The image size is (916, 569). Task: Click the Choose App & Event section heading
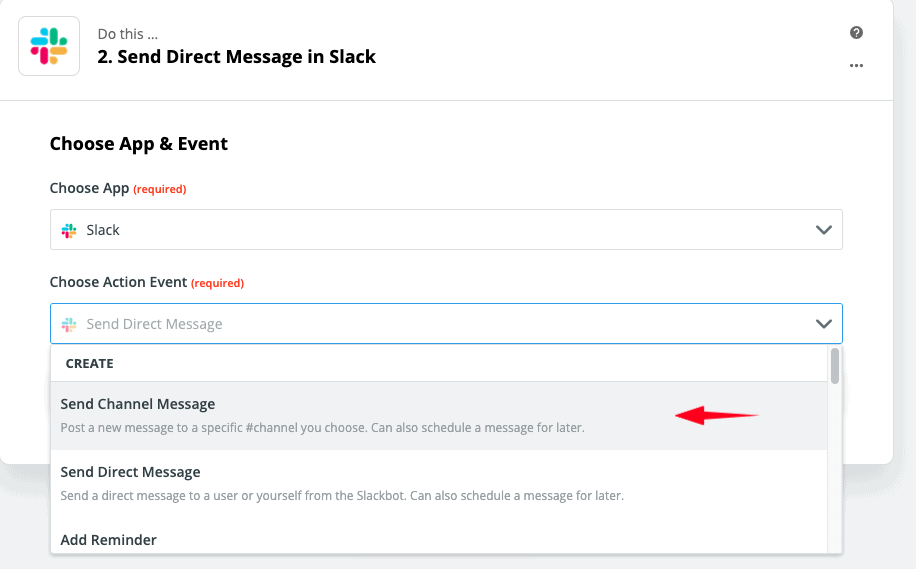click(139, 144)
